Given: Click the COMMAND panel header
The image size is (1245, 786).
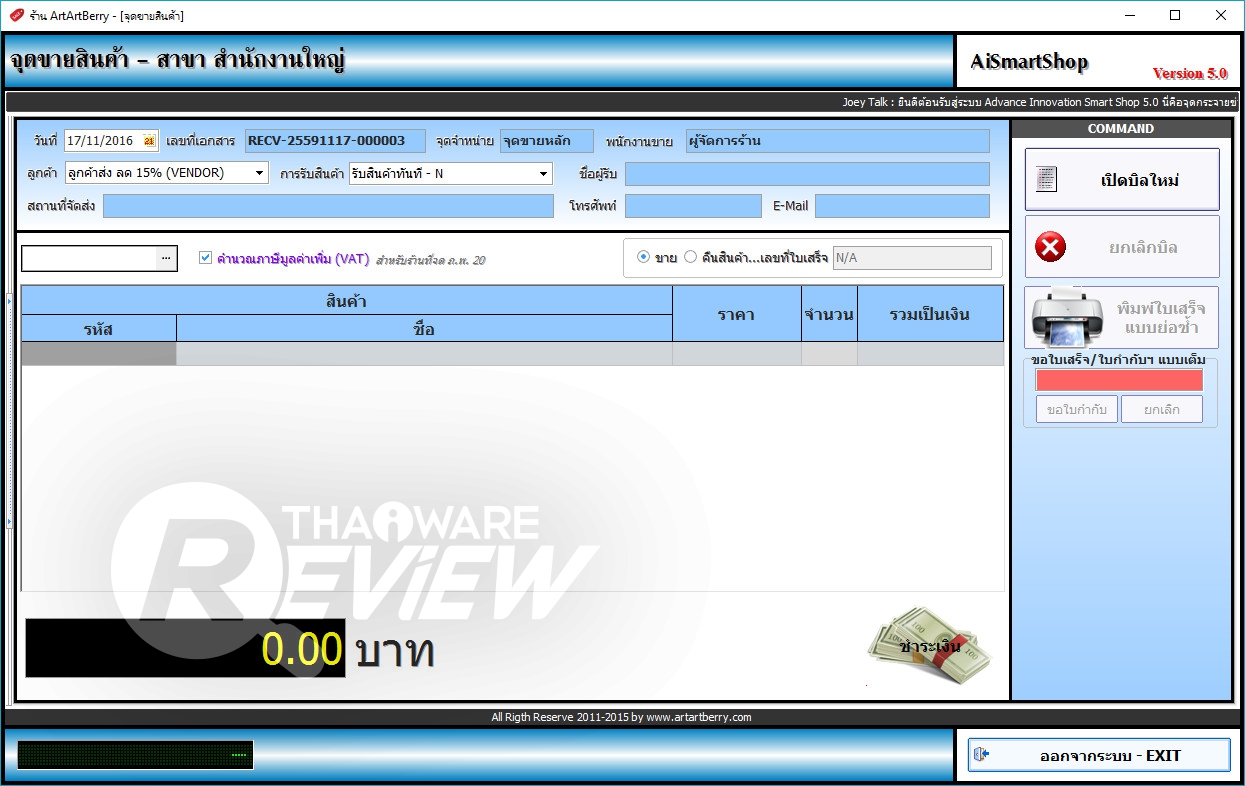Looking at the screenshot, I should 1121,129.
